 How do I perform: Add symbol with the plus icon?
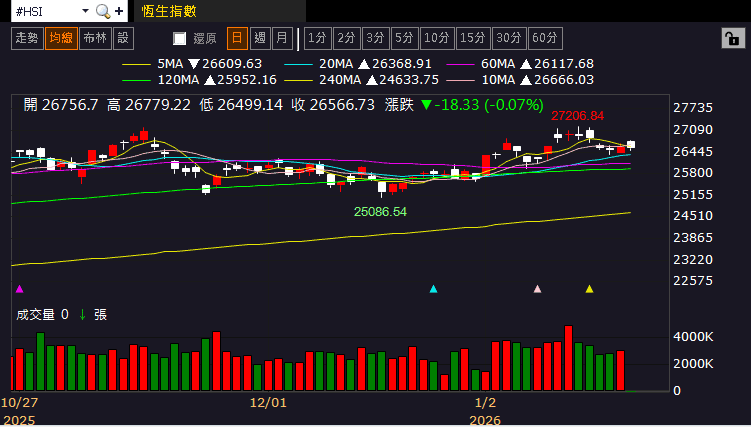pos(119,11)
